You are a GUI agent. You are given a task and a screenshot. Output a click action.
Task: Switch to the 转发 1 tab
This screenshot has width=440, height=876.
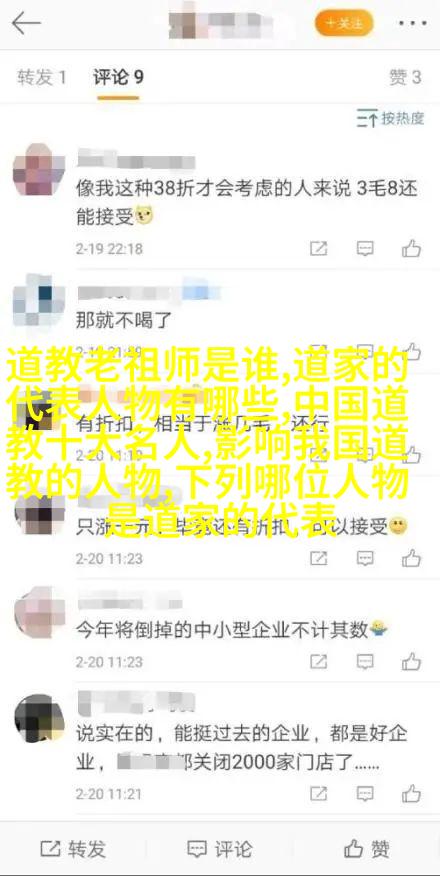42,77
